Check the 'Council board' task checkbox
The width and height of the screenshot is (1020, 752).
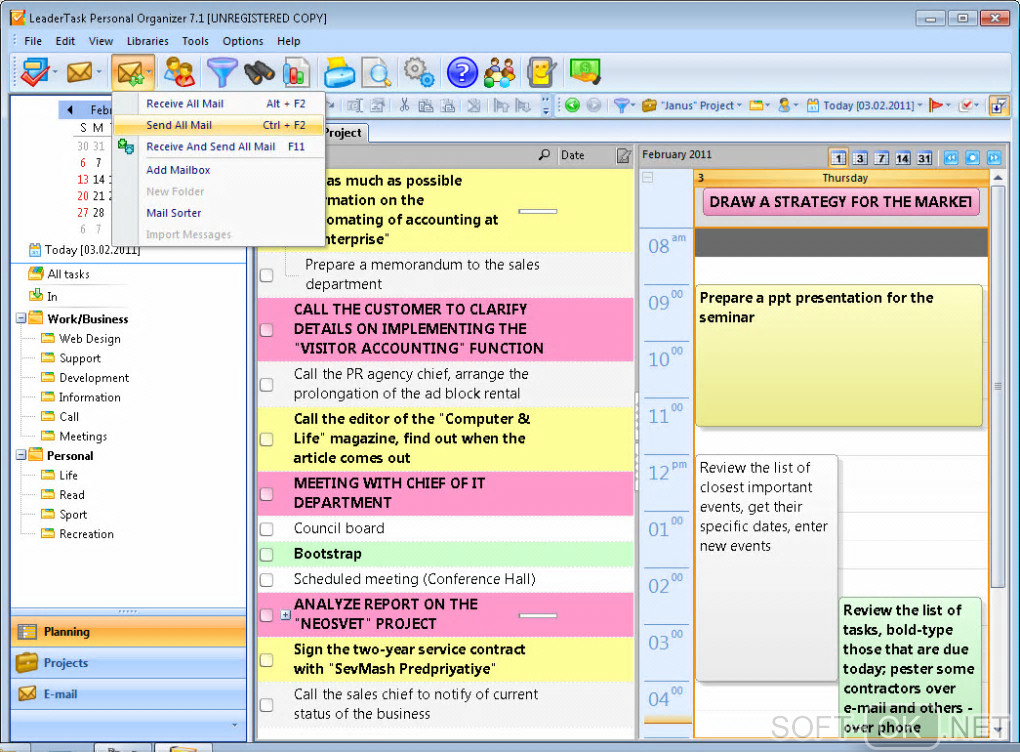(x=267, y=529)
